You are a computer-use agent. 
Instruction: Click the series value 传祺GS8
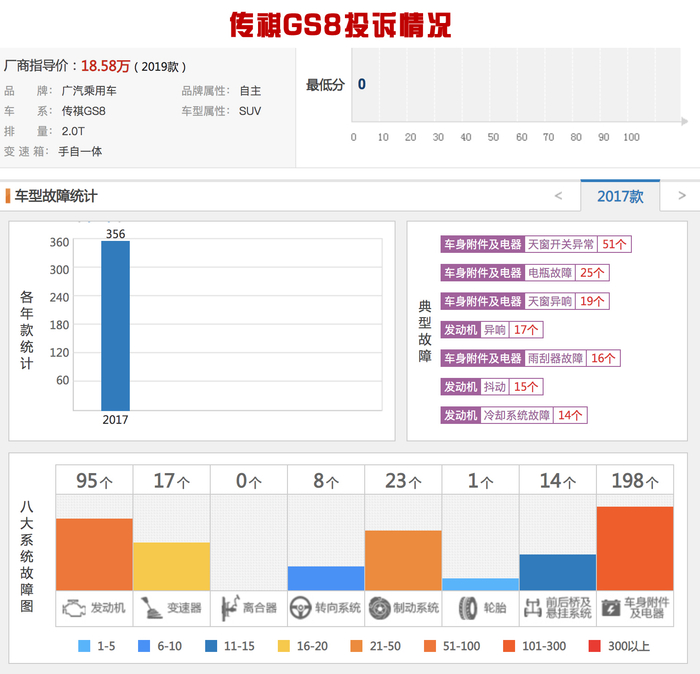(83, 111)
